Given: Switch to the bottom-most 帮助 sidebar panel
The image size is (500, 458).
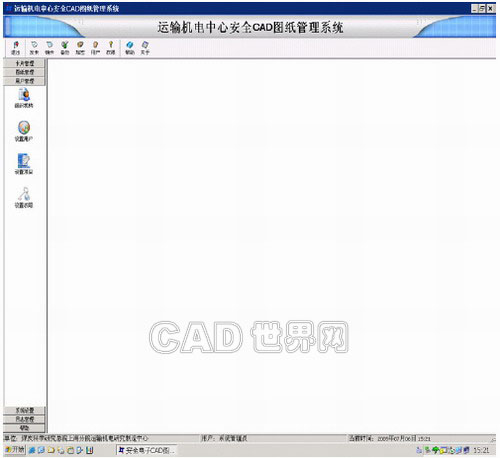Looking at the screenshot, I should point(24,428).
